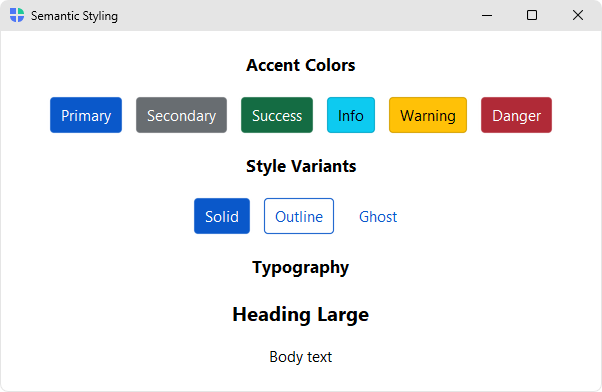Click the Typography heading

tap(301, 268)
